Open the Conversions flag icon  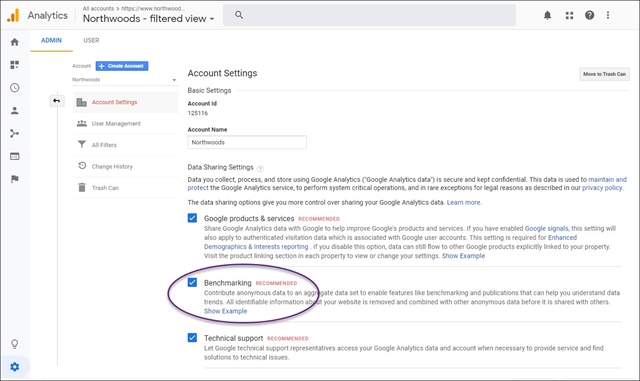pos(15,179)
